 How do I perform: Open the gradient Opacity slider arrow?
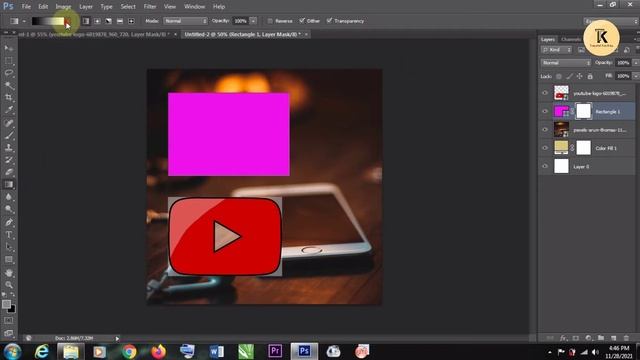[x=253, y=21]
